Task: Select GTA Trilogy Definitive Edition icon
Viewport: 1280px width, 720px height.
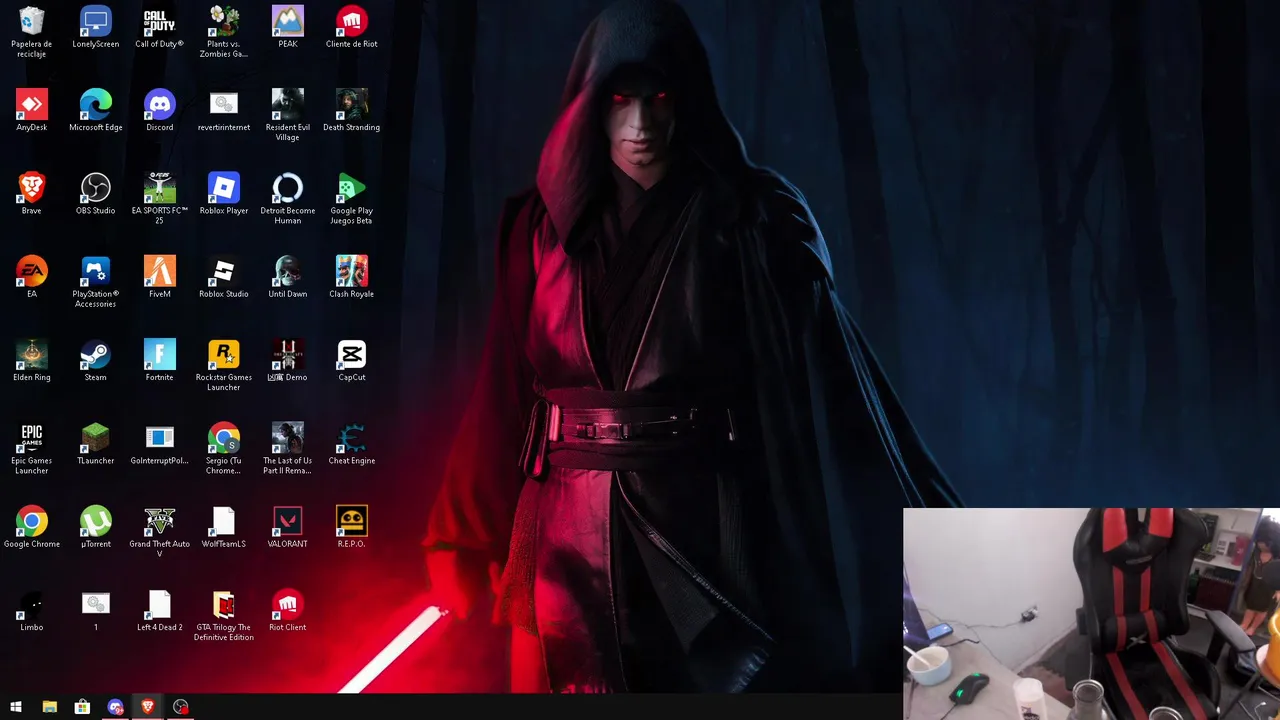Action: coord(223,604)
